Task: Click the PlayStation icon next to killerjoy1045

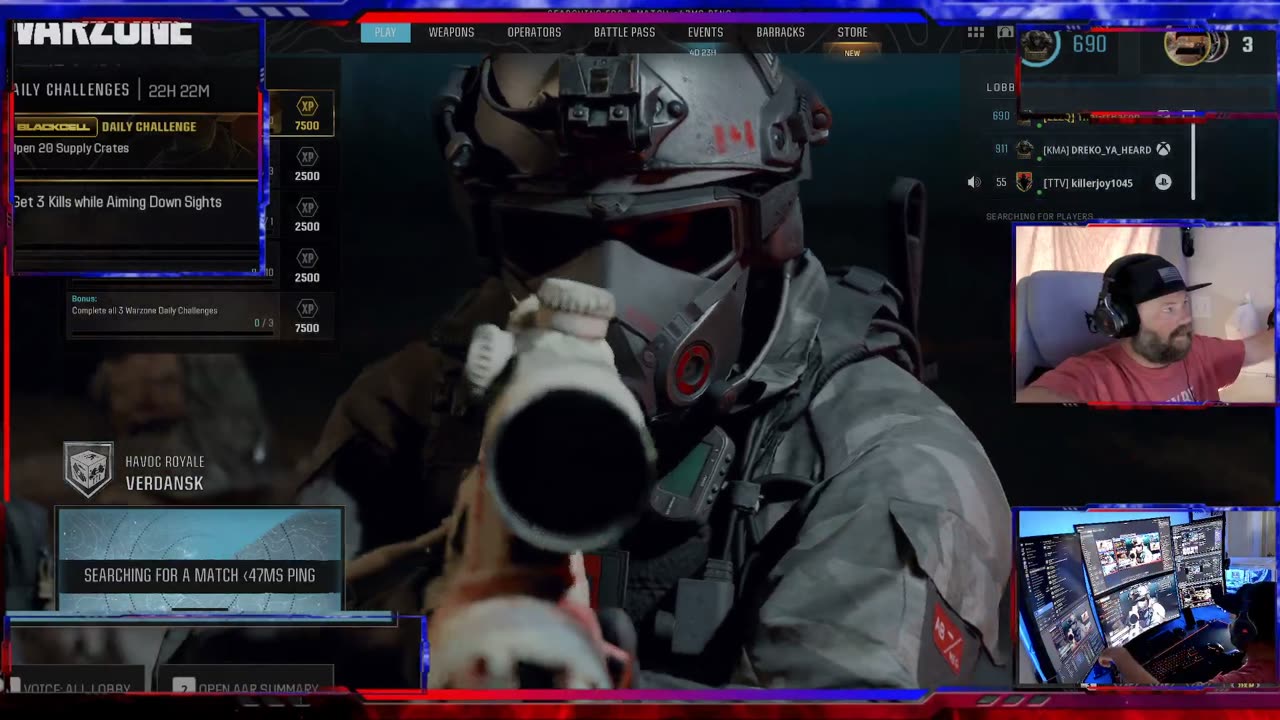Action: tap(1163, 182)
